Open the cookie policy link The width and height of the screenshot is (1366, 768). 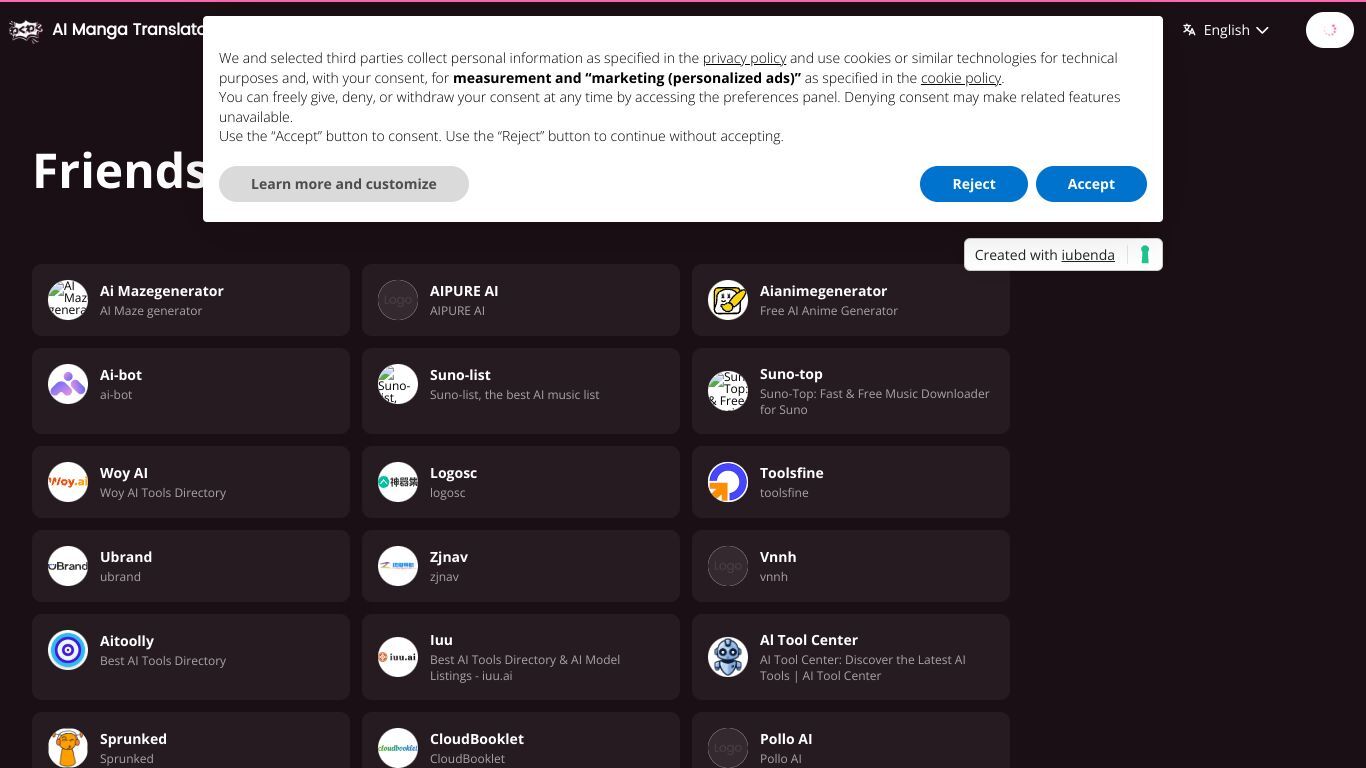pos(961,78)
